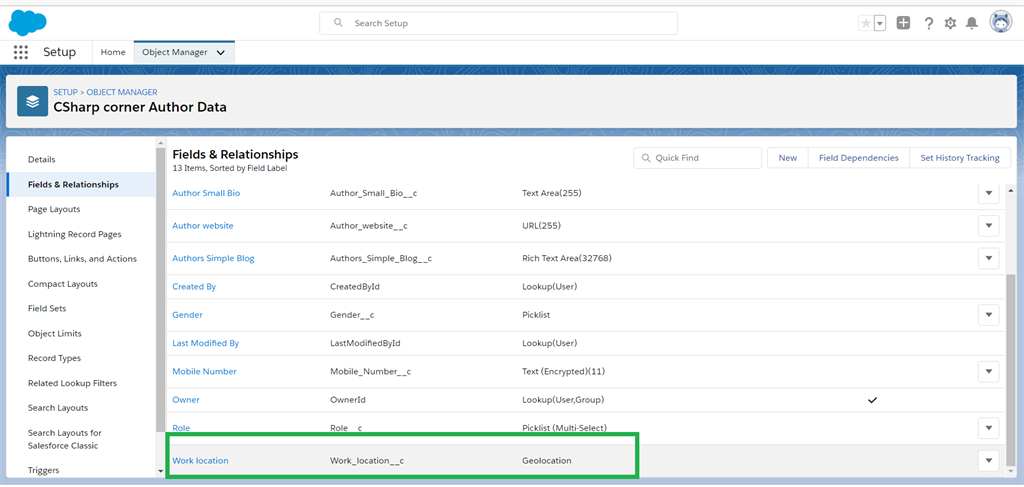Open Page Layouts in sidebar
1024x487 pixels.
pyautogui.click(x=54, y=209)
